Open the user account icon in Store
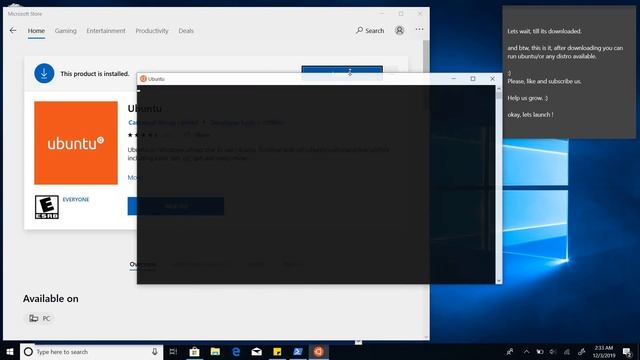 [x=399, y=31]
